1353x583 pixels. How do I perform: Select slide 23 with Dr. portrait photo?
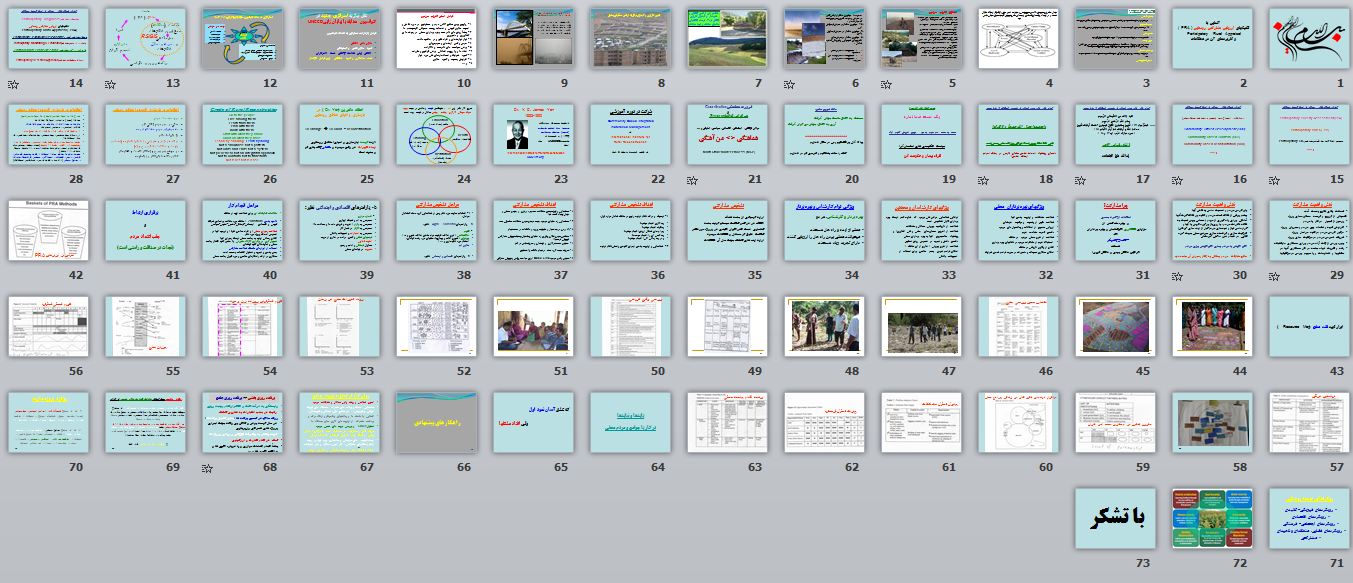(532, 134)
